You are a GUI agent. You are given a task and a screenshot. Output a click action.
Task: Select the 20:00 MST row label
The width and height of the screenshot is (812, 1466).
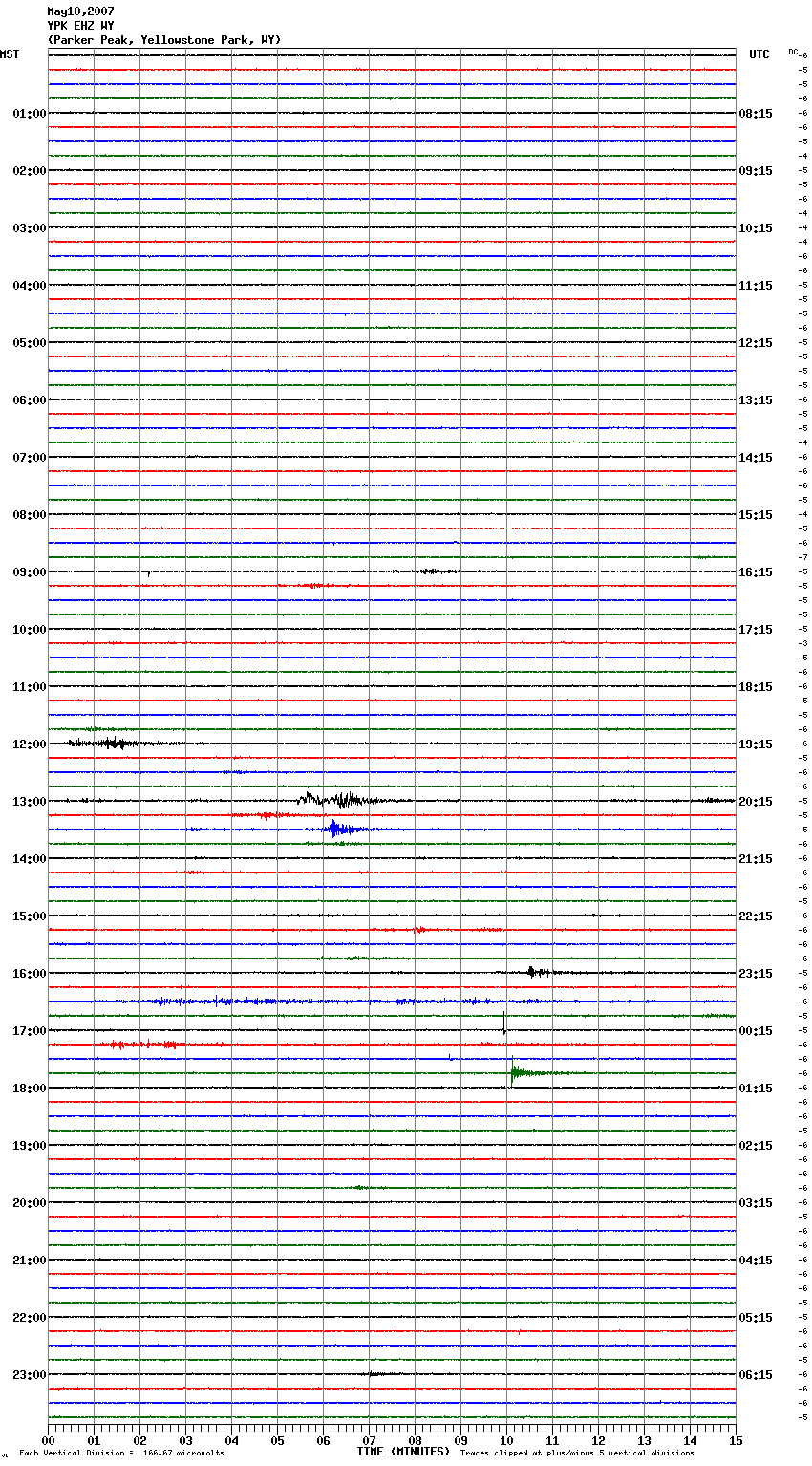coord(29,1203)
